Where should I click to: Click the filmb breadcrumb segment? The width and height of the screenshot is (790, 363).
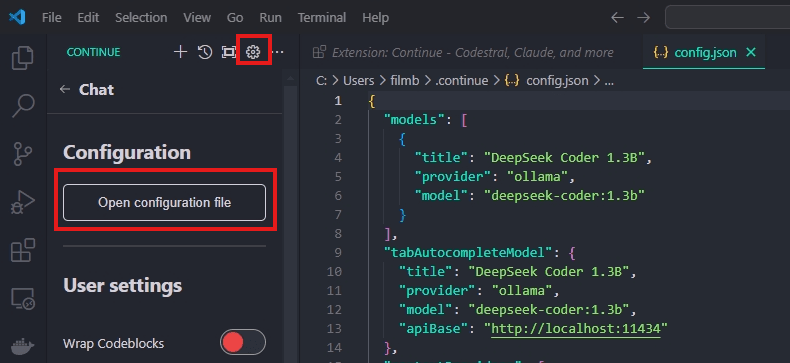pos(405,80)
